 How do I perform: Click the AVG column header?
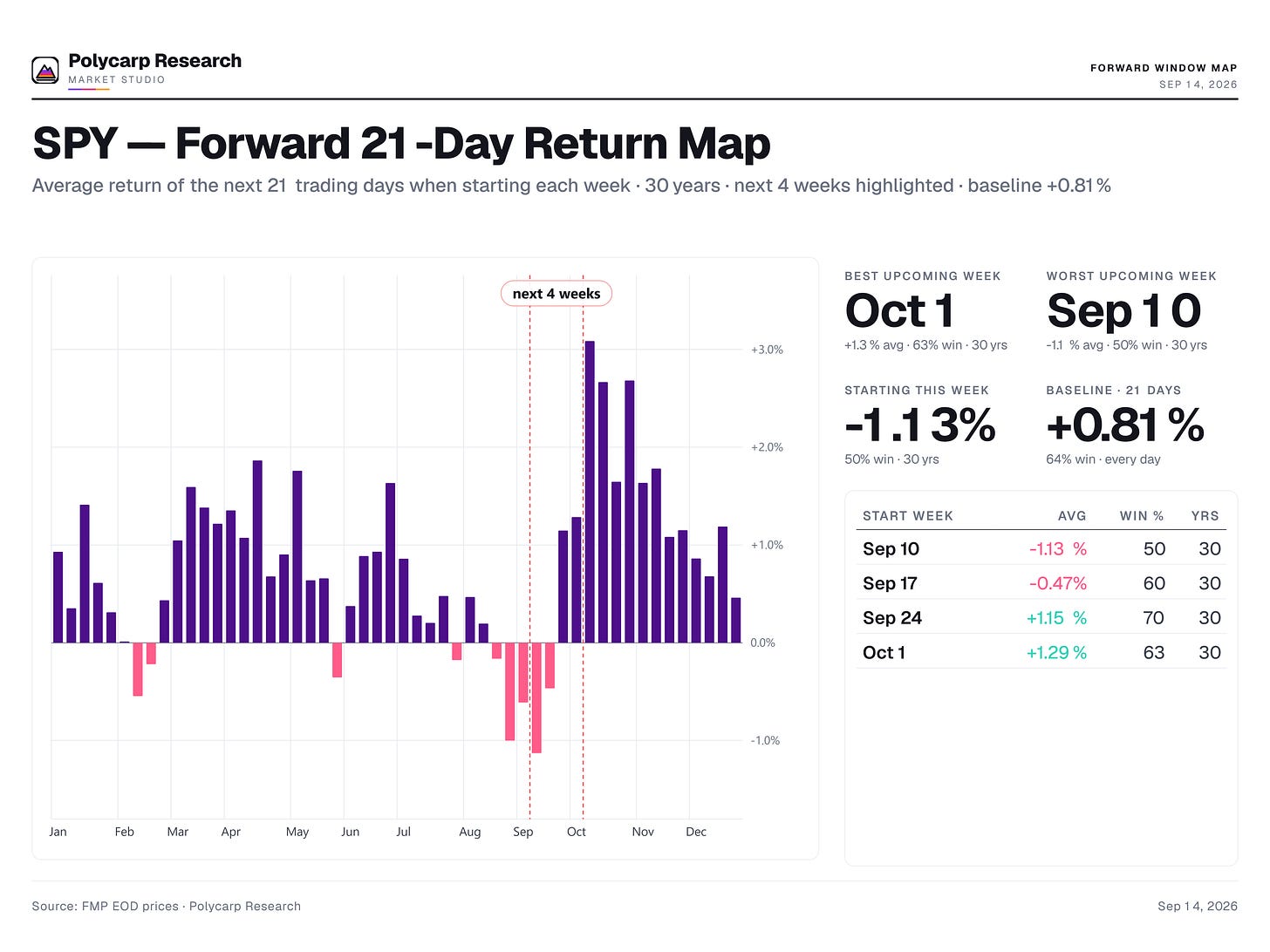click(x=1072, y=516)
